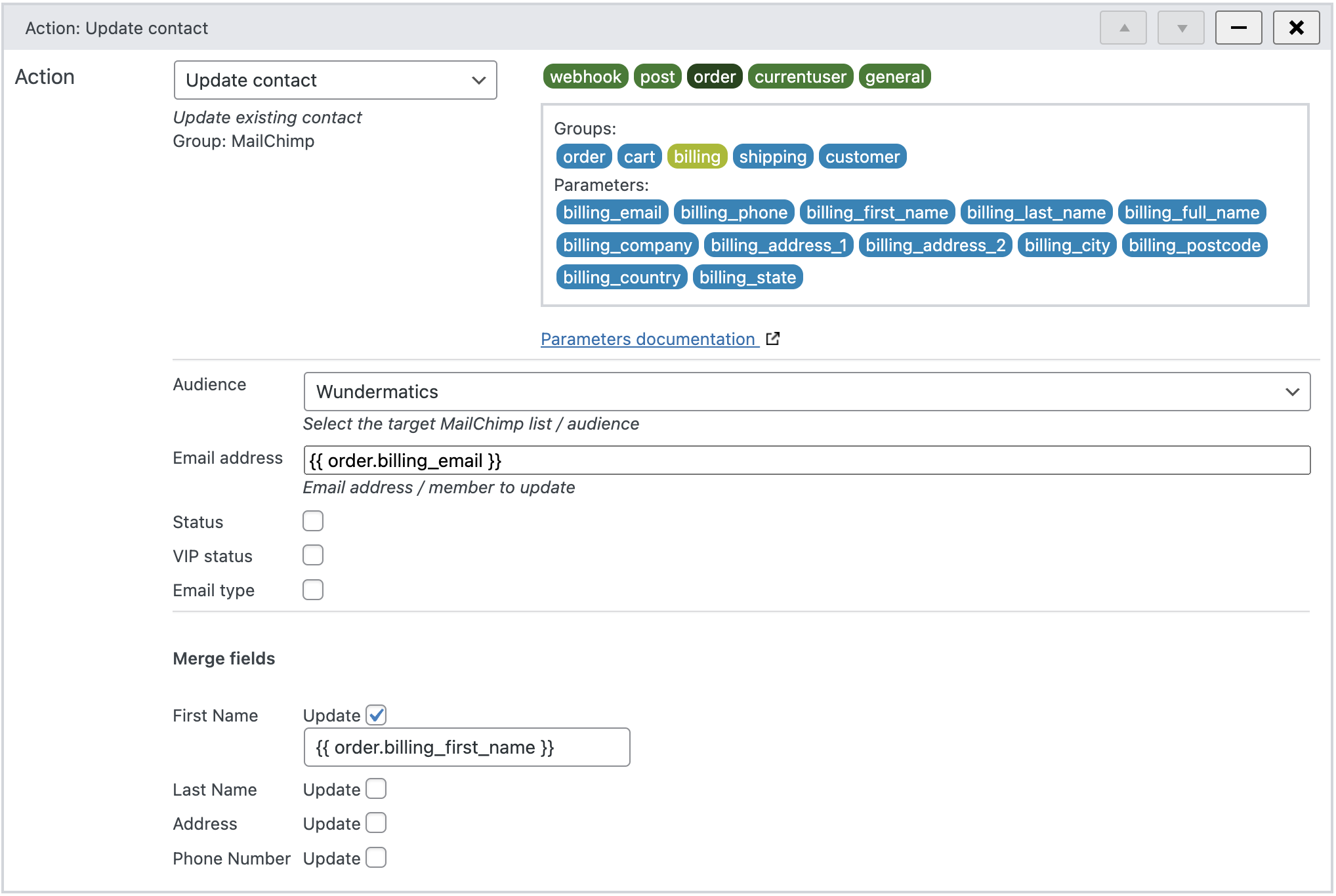This screenshot has width=1336, height=896.
Task: Click the external link icon beside Parameters documentation
Action: click(x=773, y=338)
